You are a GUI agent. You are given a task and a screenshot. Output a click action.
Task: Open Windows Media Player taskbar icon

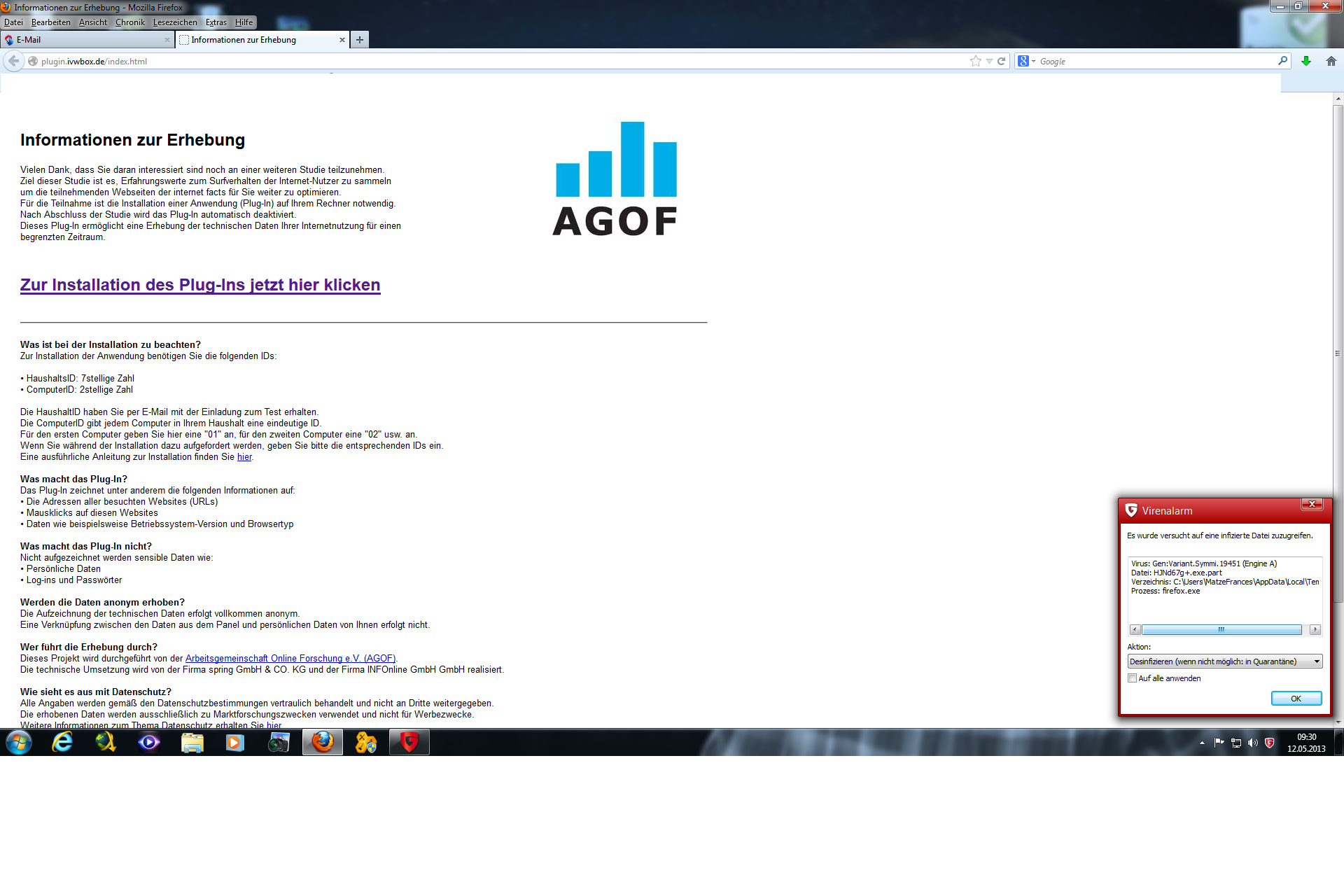pos(235,742)
